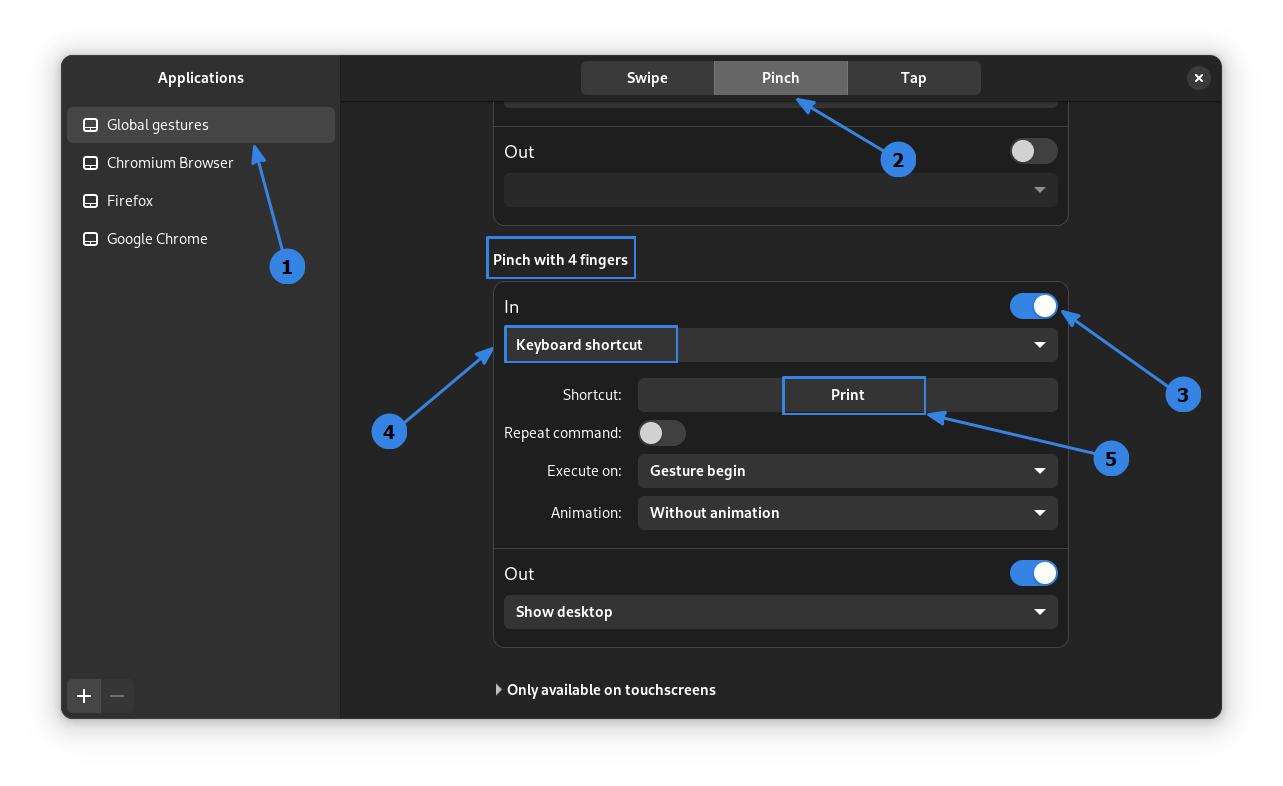The height and width of the screenshot is (786, 1283).
Task: Enable the Repeat command toggle
Action: point(661,432)
